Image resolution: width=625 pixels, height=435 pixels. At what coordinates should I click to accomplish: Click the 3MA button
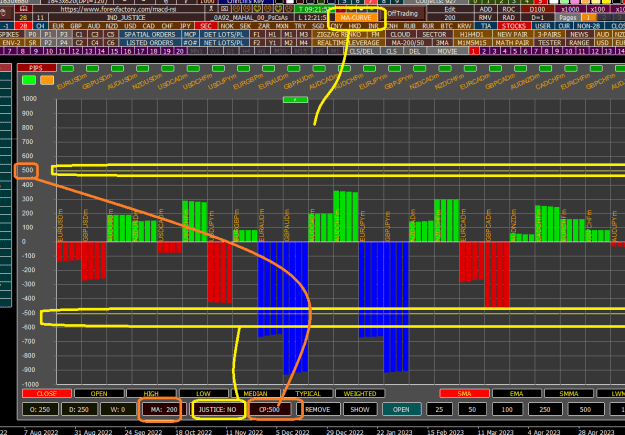441,43
